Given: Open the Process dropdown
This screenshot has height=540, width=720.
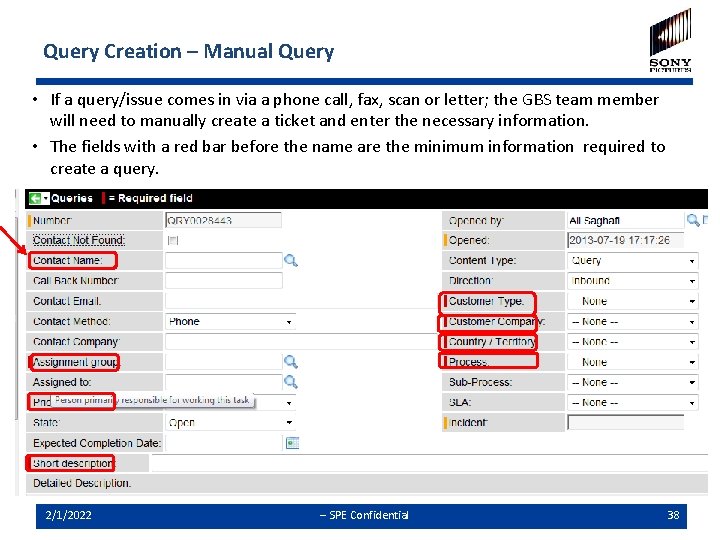Looking at the screenshot, I should pyautogui.click(x=633, y=362).
